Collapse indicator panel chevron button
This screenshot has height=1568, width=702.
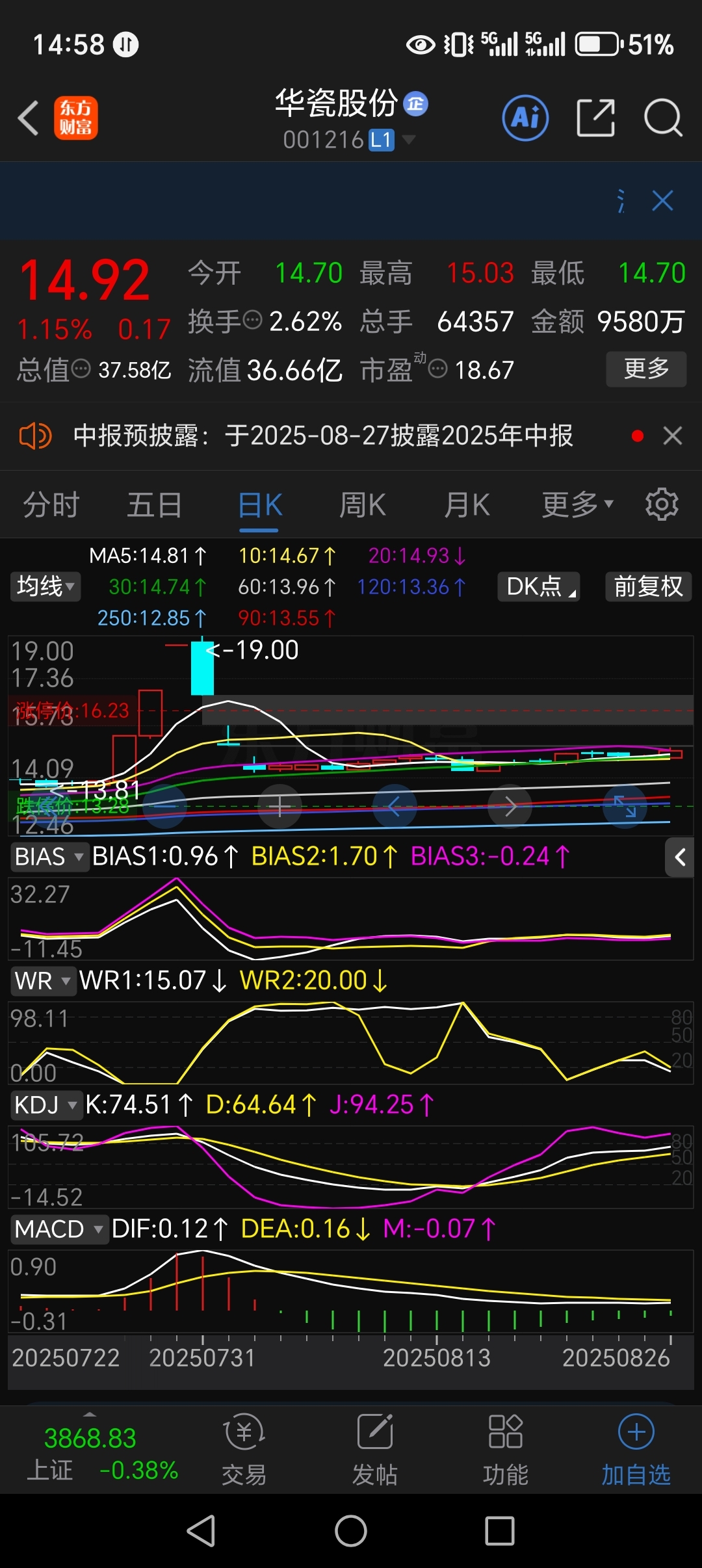tap(680, 857)
